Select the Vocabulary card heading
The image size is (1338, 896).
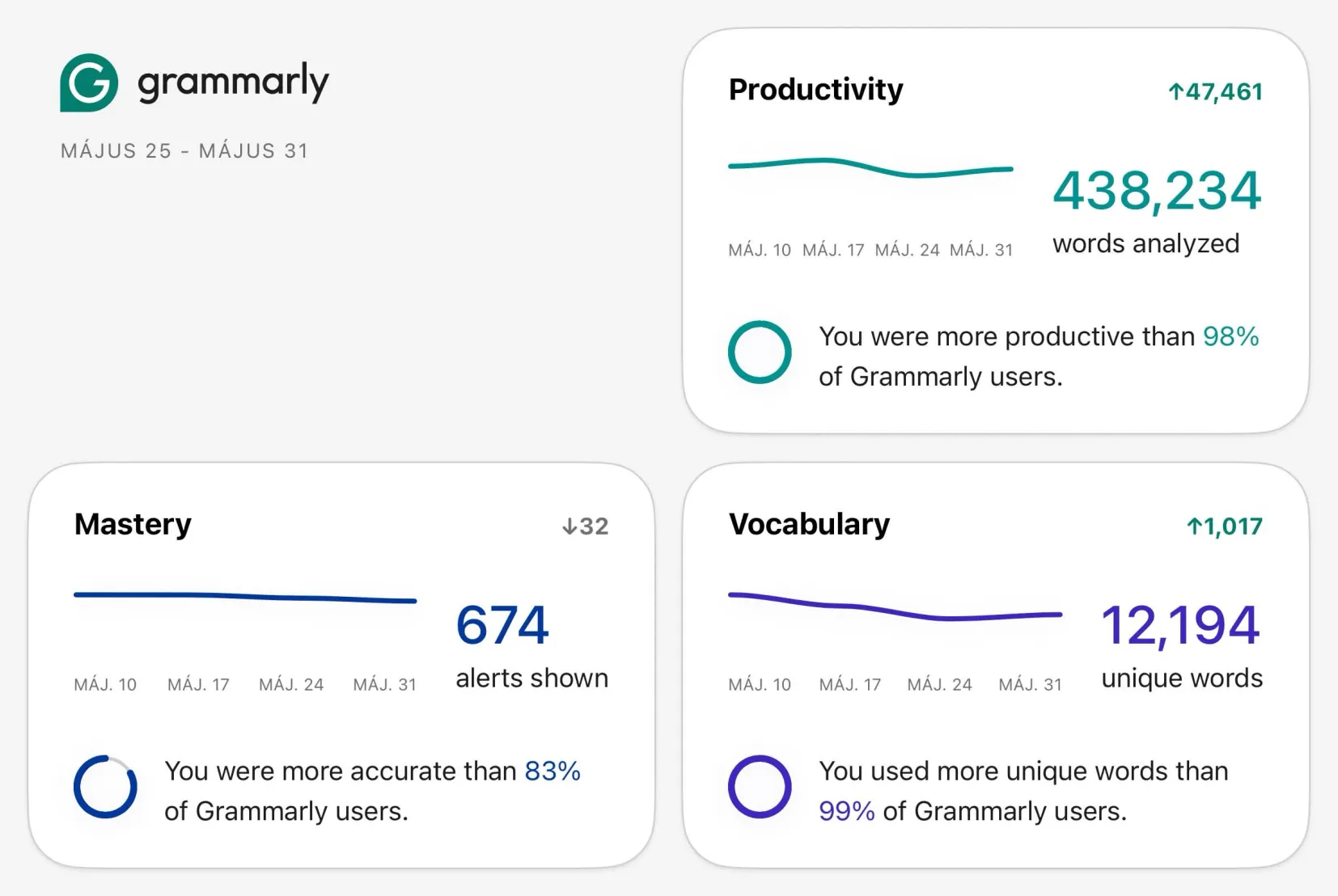tap(809, 524)
